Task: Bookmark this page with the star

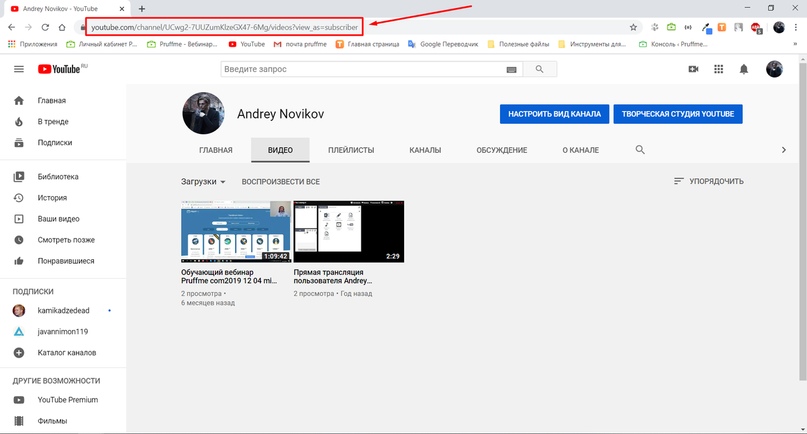Action: click(633, 27)
